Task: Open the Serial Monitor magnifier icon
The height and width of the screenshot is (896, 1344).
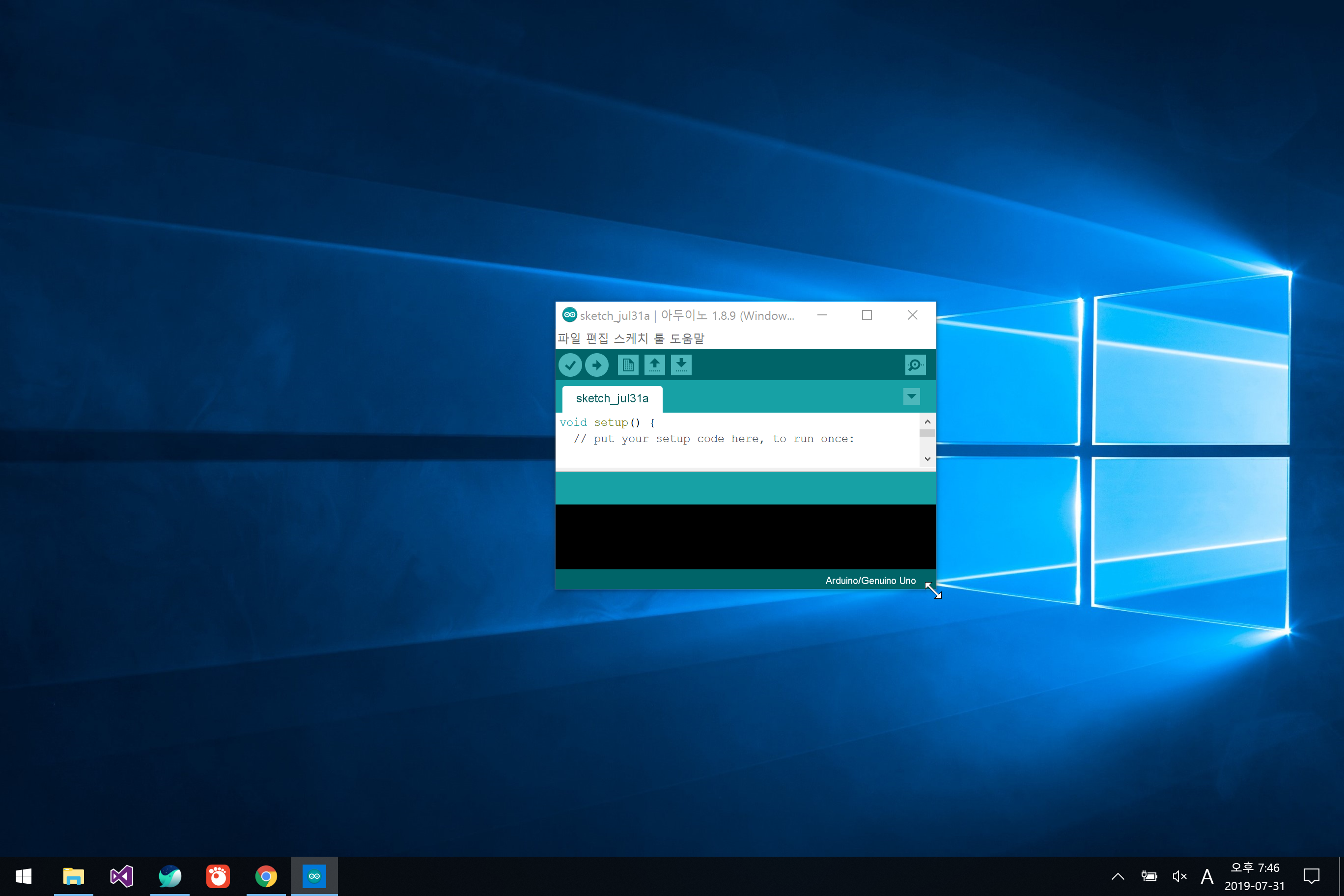Action: (x=915, y=365)
